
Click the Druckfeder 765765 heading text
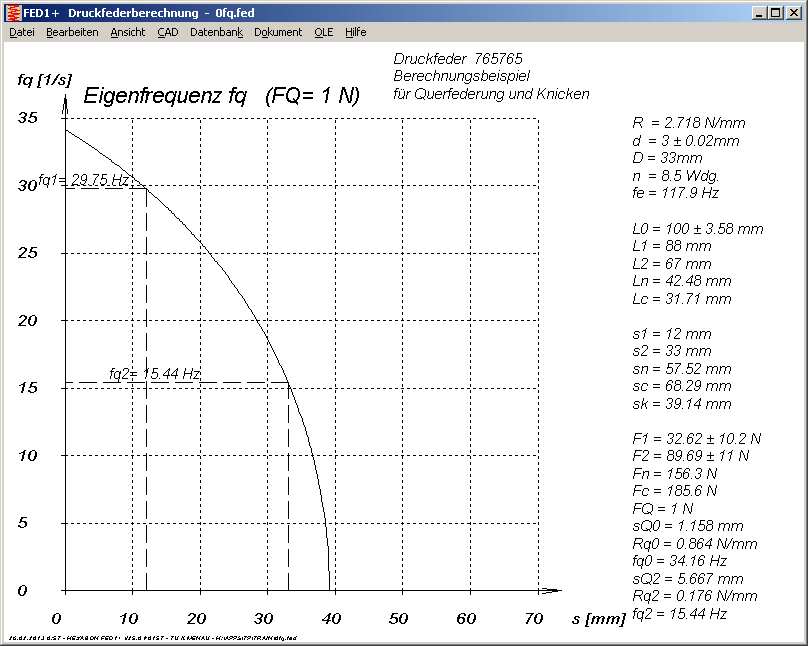pos(458,59)
